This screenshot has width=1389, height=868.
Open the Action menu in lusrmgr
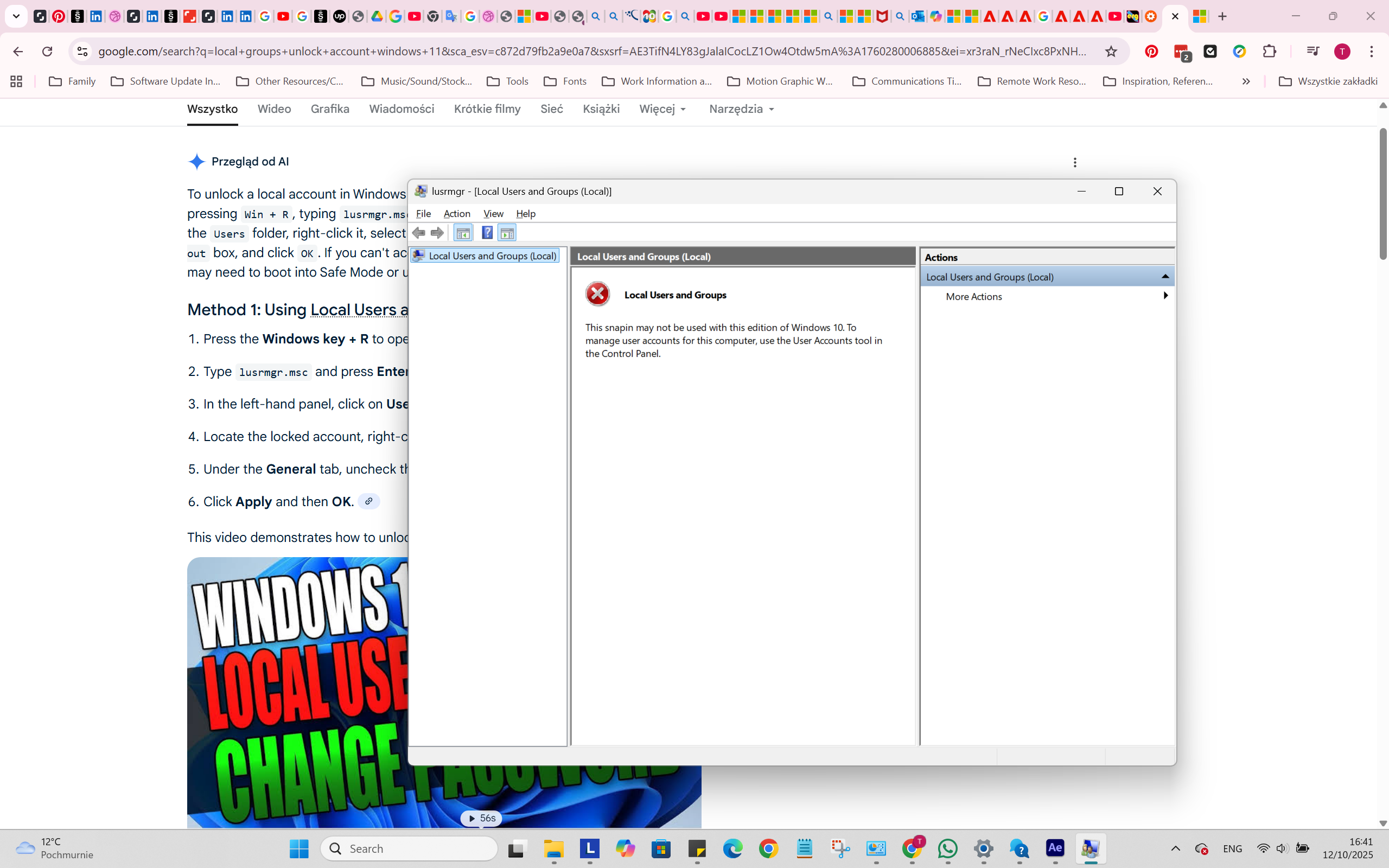pyautogui.click(x=456, y=214)
